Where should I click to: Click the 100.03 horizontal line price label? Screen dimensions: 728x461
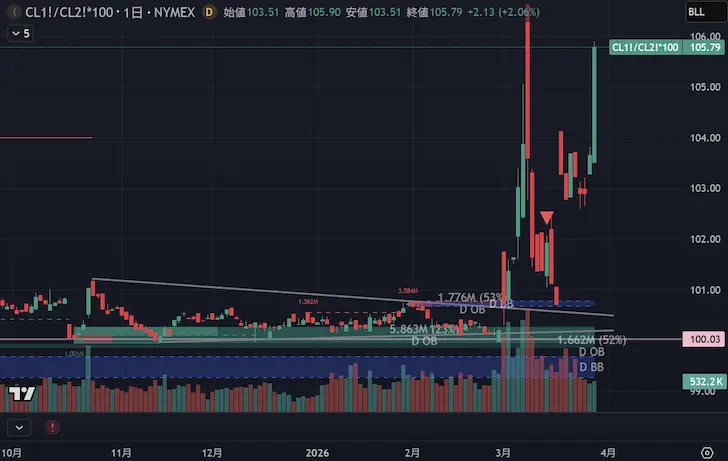pos(704,340)
